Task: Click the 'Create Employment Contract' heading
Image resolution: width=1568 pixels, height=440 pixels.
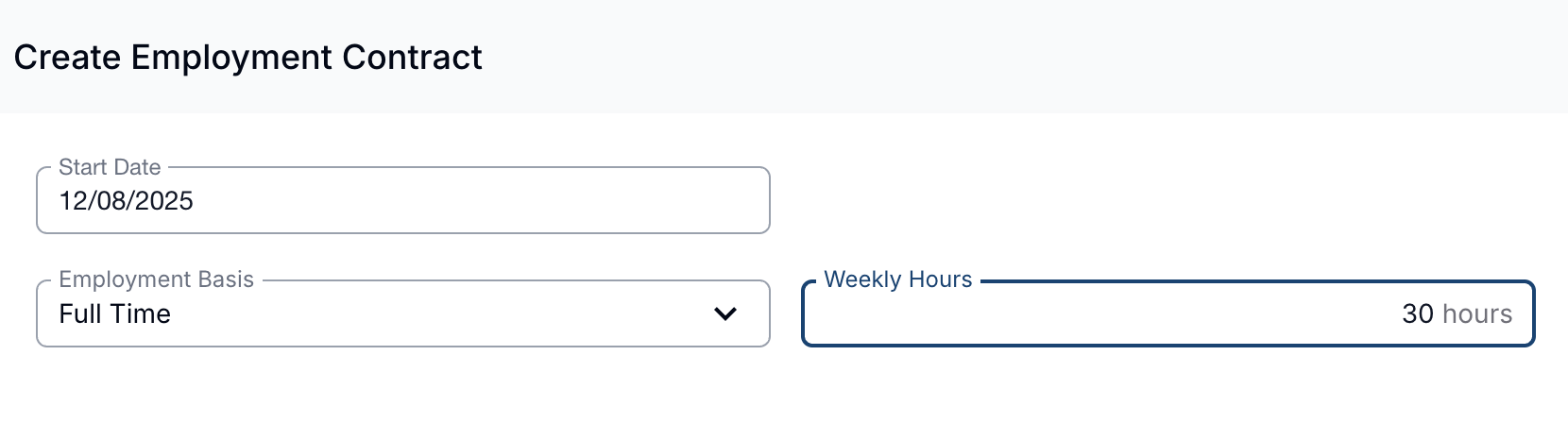Action: [x=247, y=58]
